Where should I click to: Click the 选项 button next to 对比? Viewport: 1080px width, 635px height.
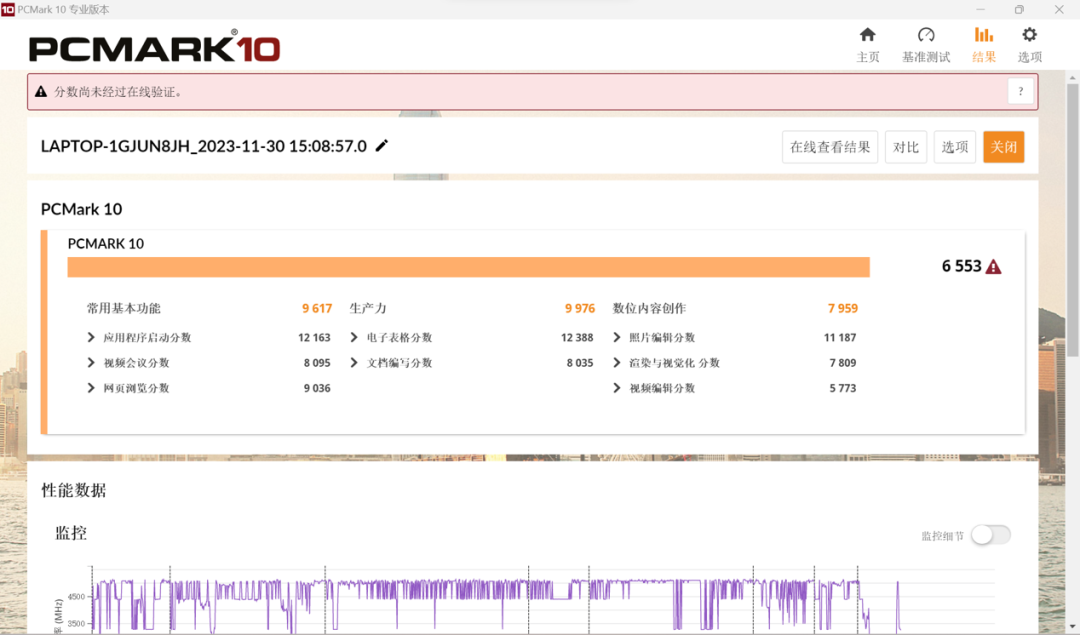[955, 147]
